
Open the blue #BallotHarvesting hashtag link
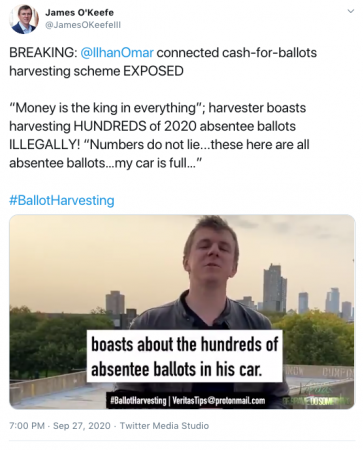point(62,200)
